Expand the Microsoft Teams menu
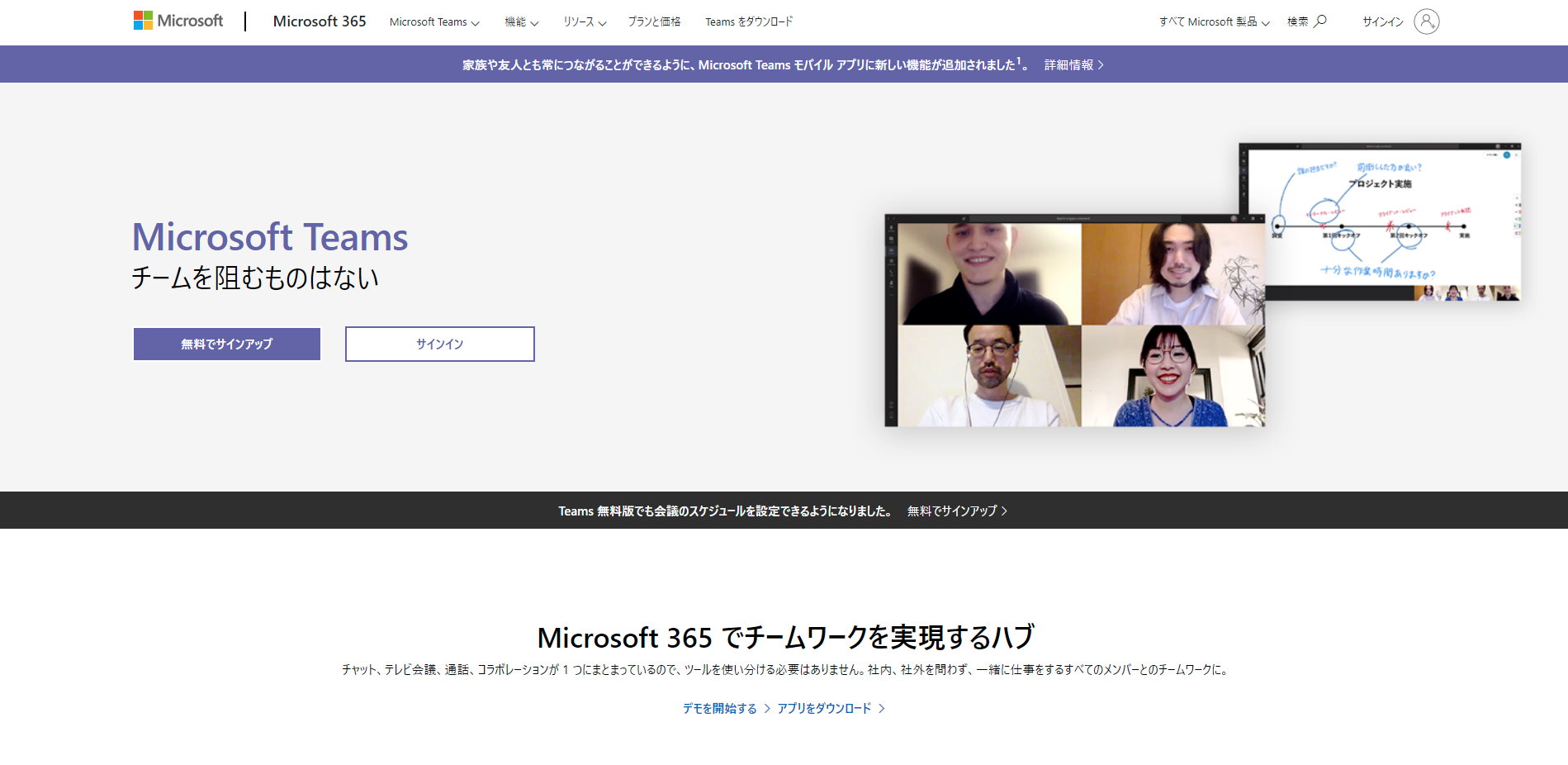1568x765 pixels. coord(434,22)
